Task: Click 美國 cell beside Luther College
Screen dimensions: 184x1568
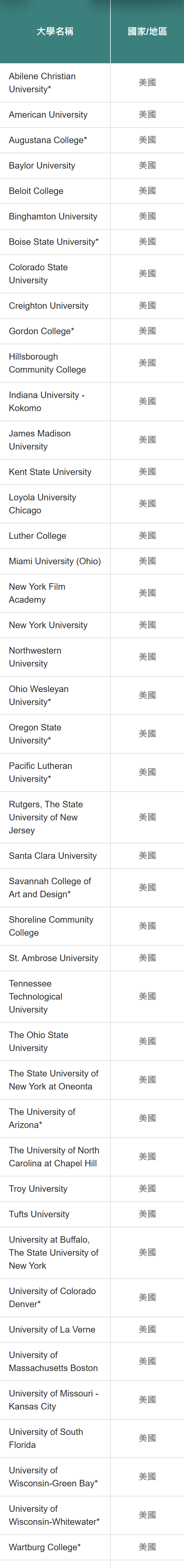Action: (x=147, y=536)
